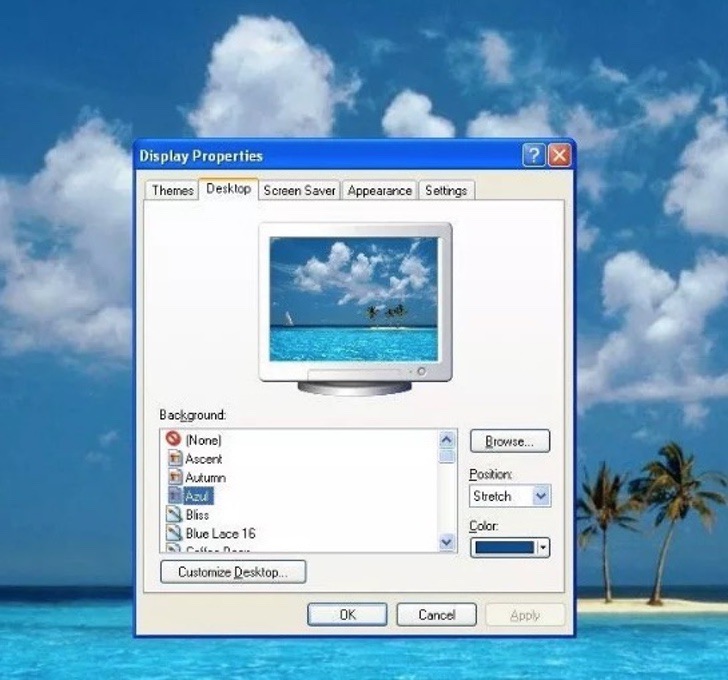Viewport: 728px width, 680px height.
Task: Click the Ascent wallpaper file icon
Action: tap(175, 458)
